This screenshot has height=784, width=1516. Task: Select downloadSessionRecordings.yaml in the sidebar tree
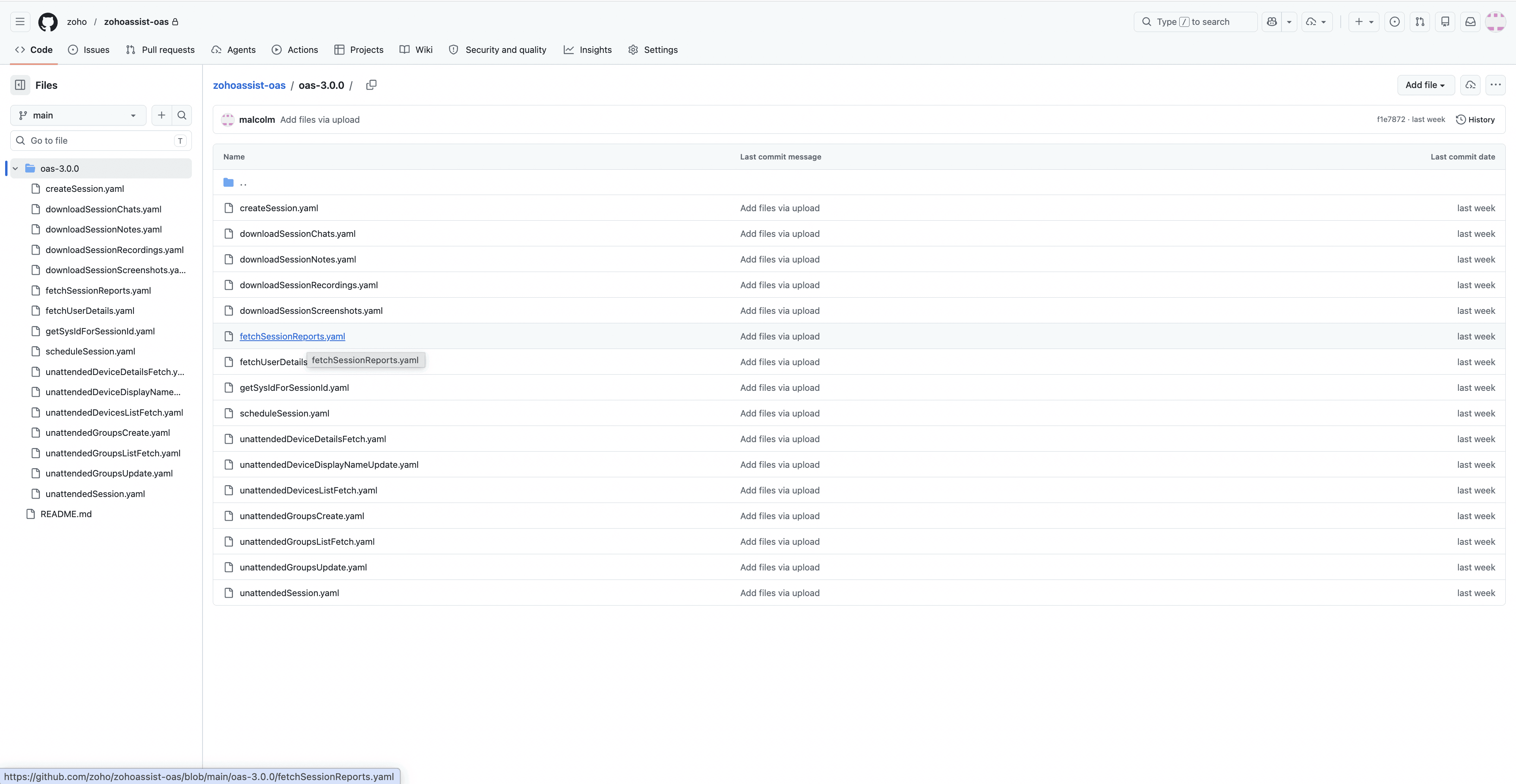point(115,250)
